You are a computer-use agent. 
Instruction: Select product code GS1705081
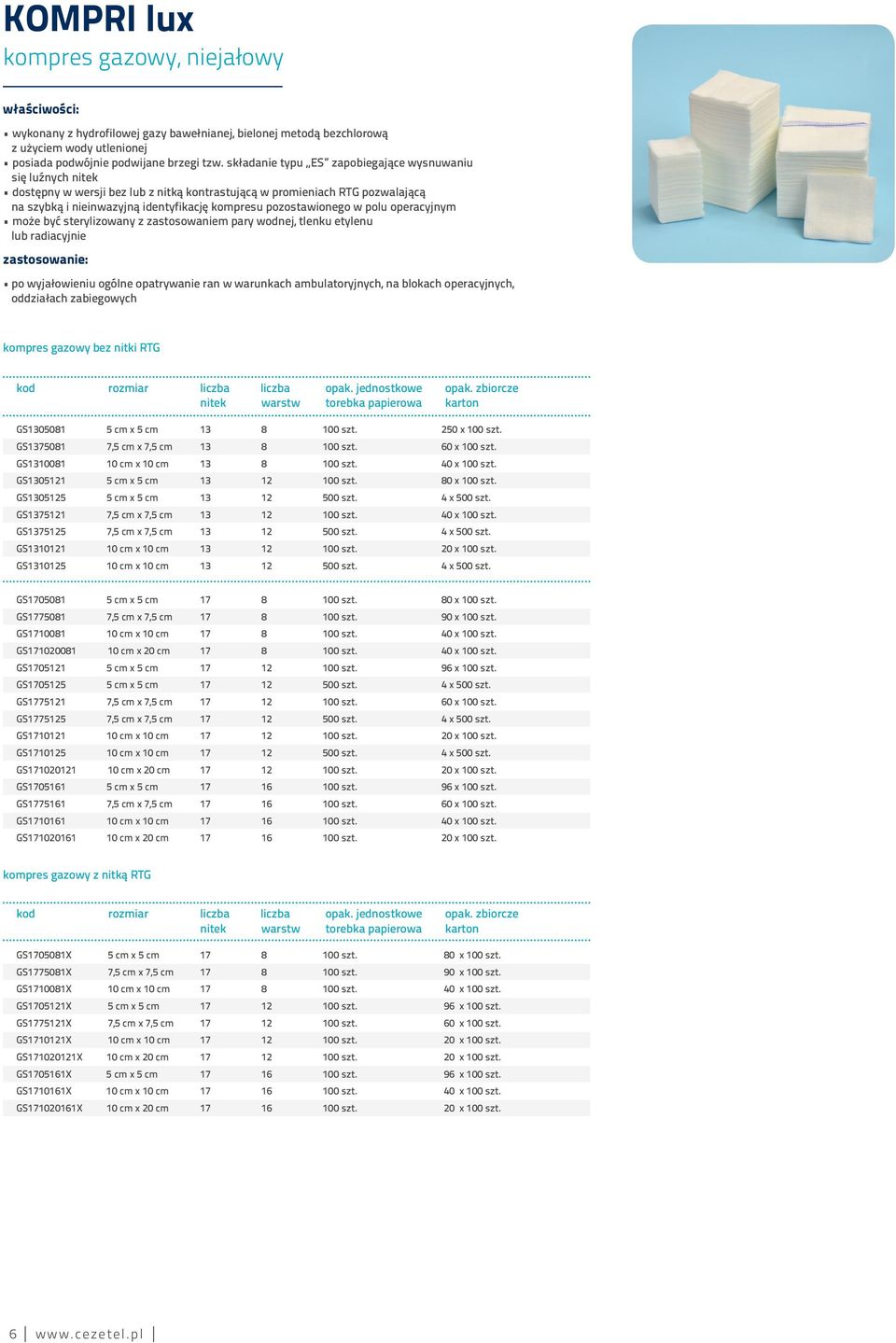pos(41,600)
